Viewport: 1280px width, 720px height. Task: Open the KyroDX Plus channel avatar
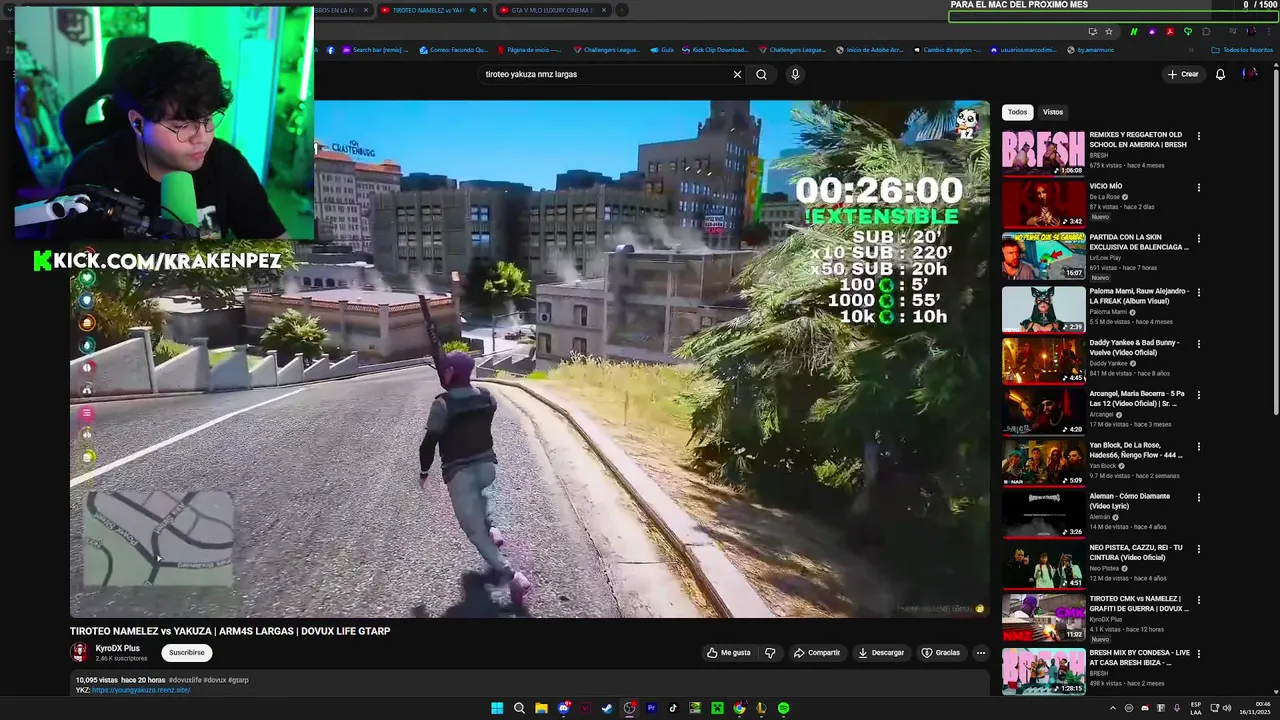pyautogui.click(x=79, y=652)
